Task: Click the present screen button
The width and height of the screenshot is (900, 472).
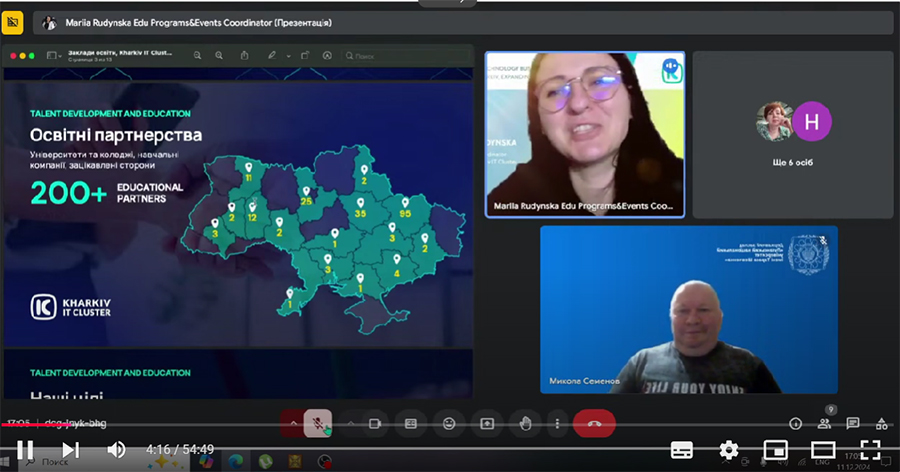Action: click(487, 424)
